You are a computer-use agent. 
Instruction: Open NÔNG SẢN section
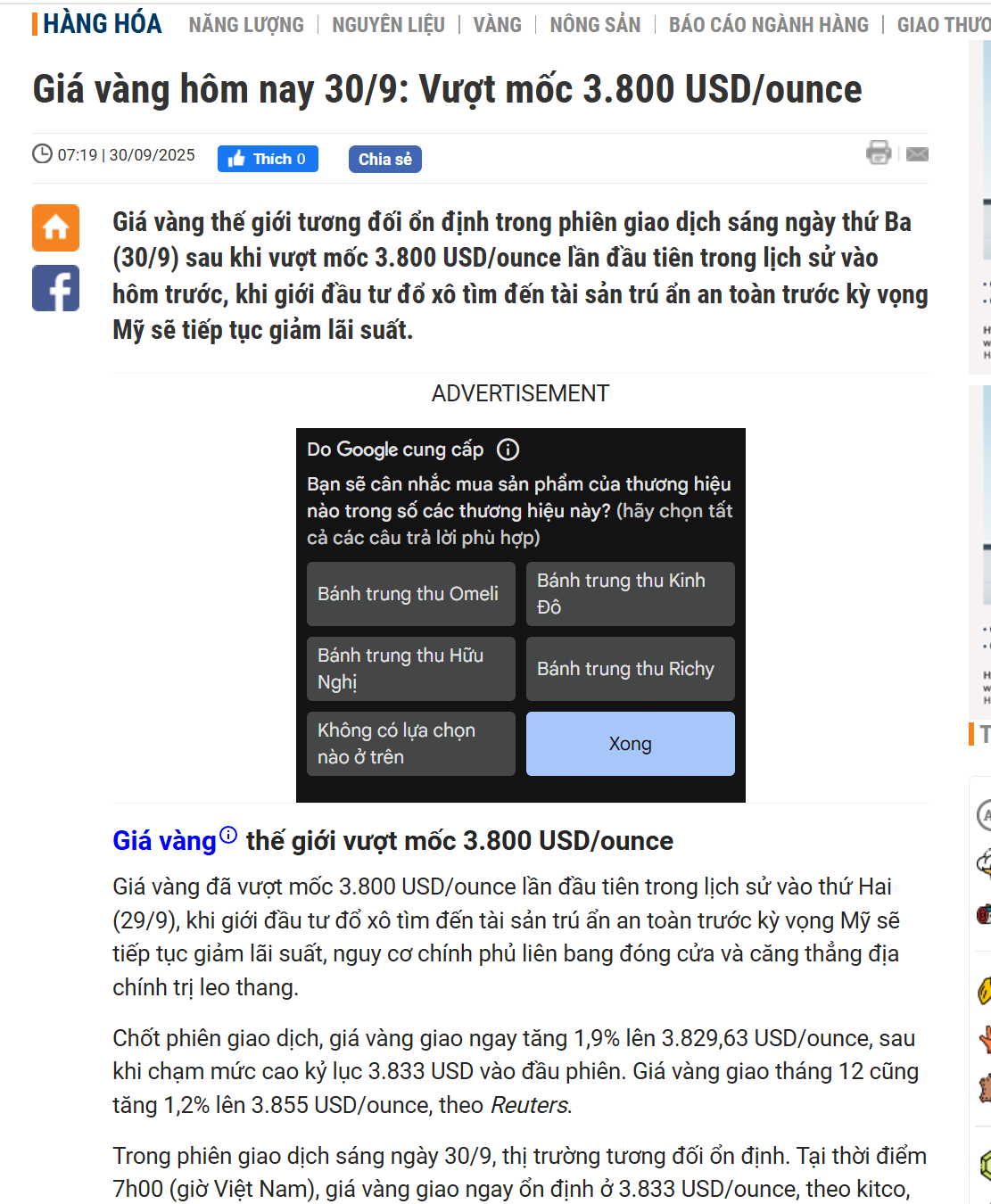595,25
